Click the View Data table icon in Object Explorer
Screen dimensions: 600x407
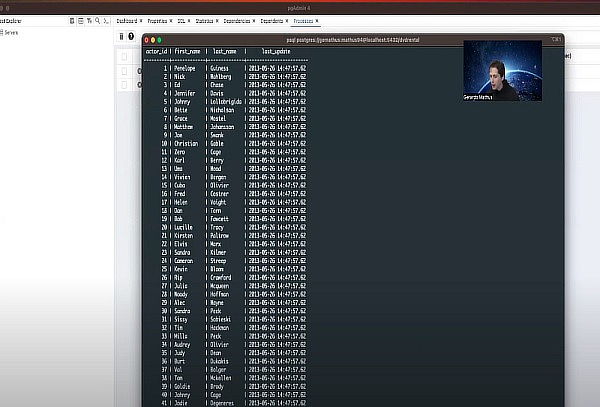(81, 21)
